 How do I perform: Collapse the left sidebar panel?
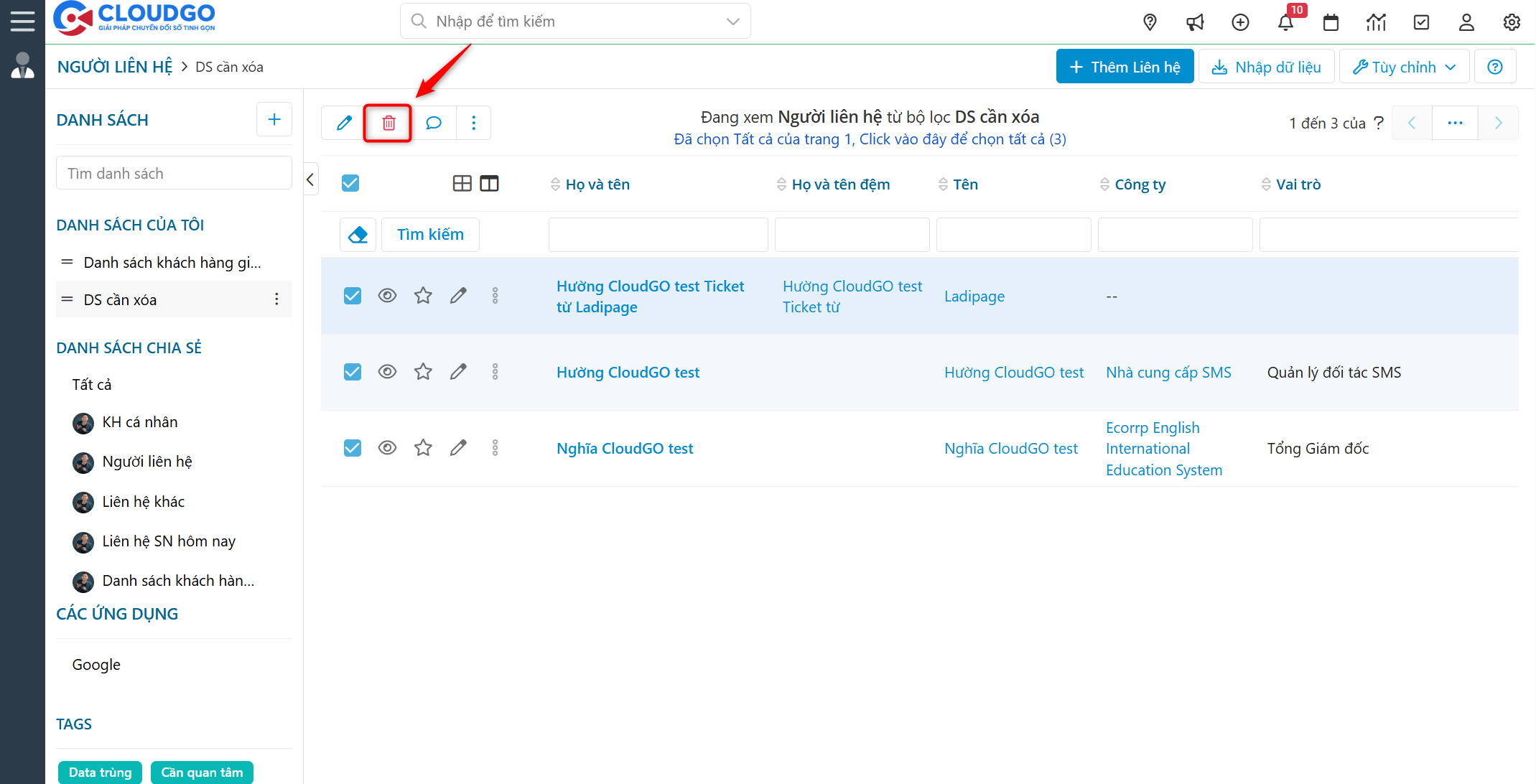310,179
